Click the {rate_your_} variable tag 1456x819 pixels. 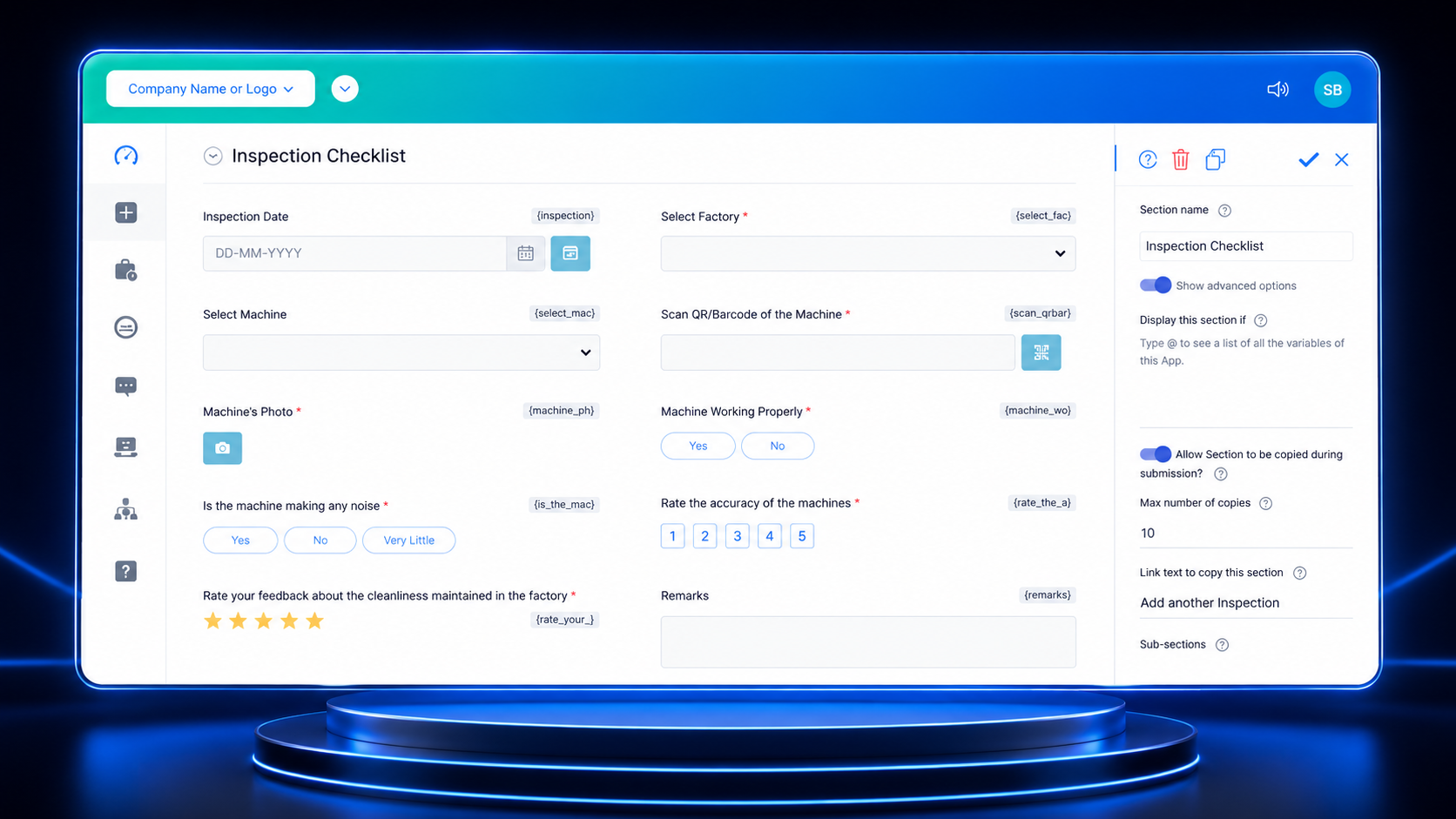click(565, 620)
